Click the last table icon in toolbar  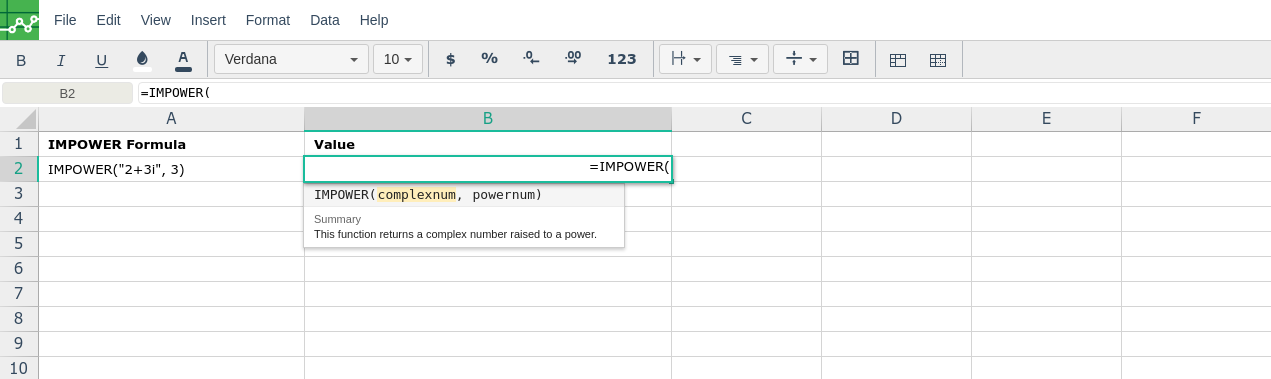pos(938,60)
